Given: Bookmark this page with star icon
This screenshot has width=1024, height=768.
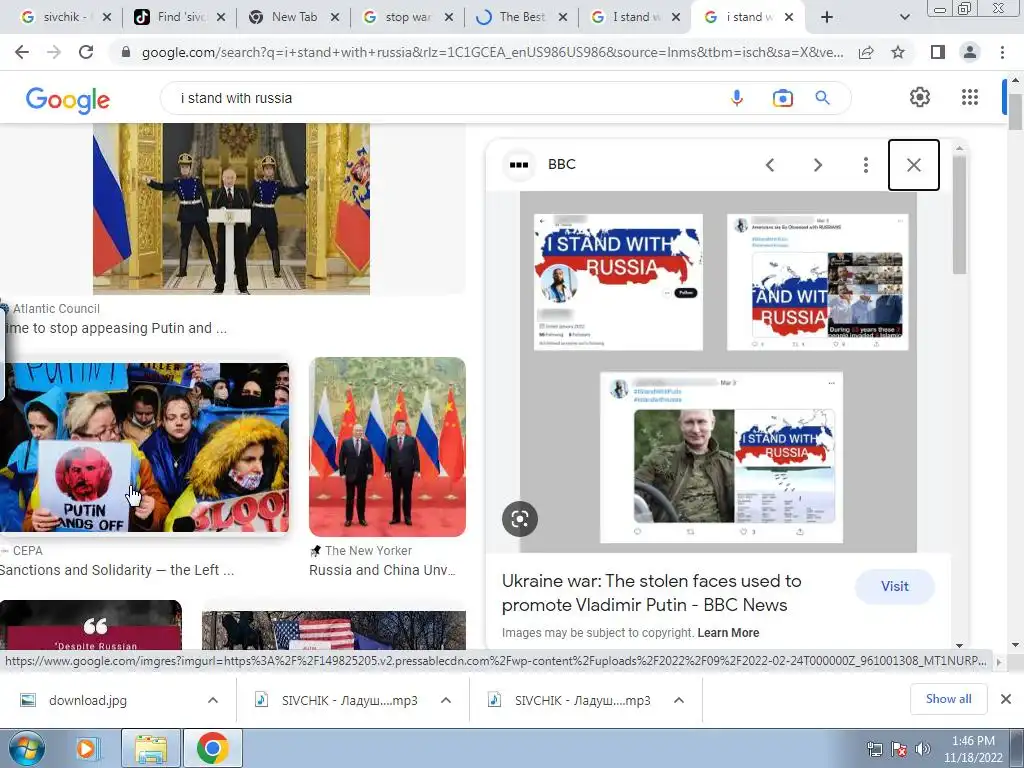Looking at the screenshot, I should coord(898,52).
